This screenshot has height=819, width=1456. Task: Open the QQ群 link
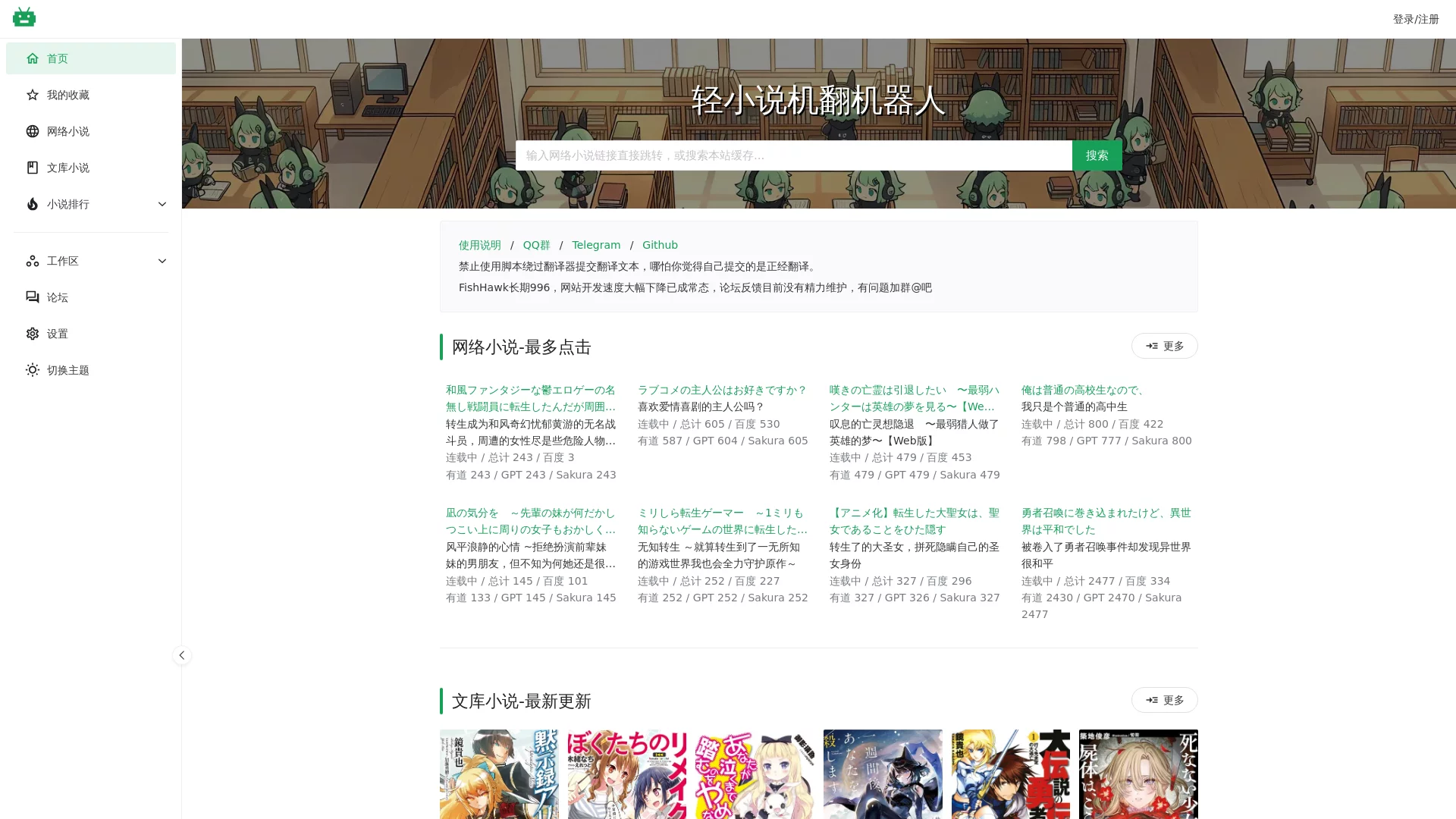[x=536, y=245]
